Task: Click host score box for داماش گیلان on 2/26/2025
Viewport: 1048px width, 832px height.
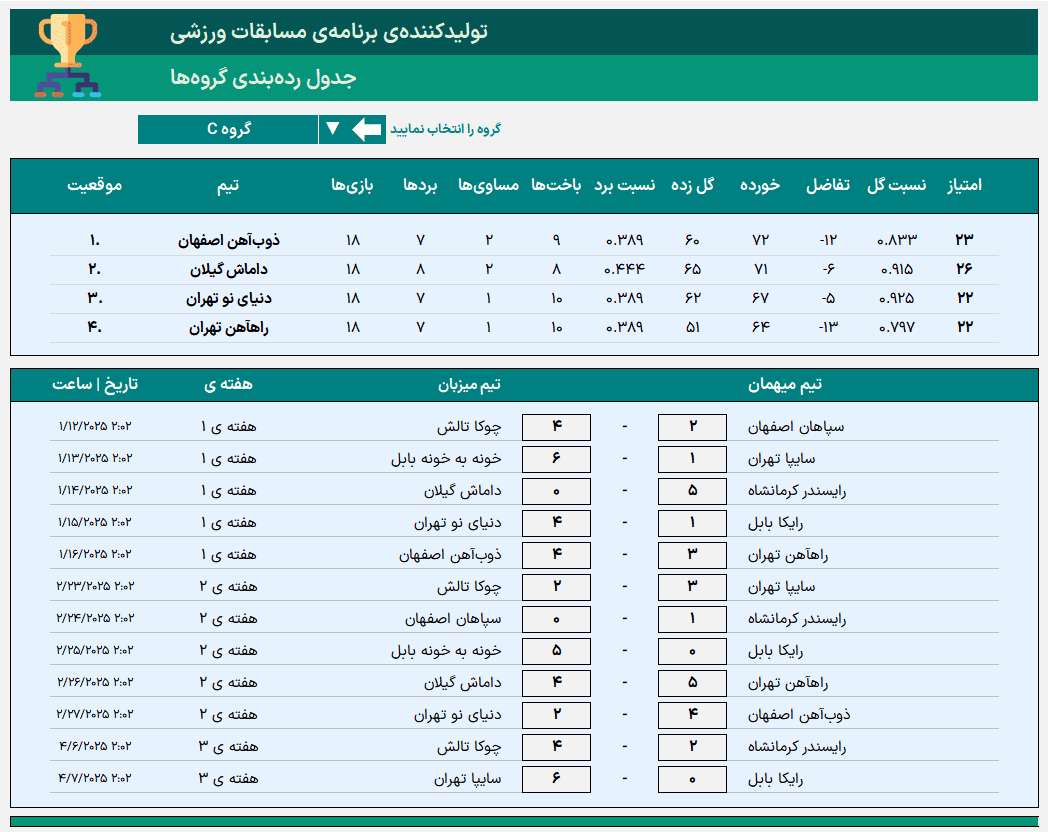Action: point(556,684)
